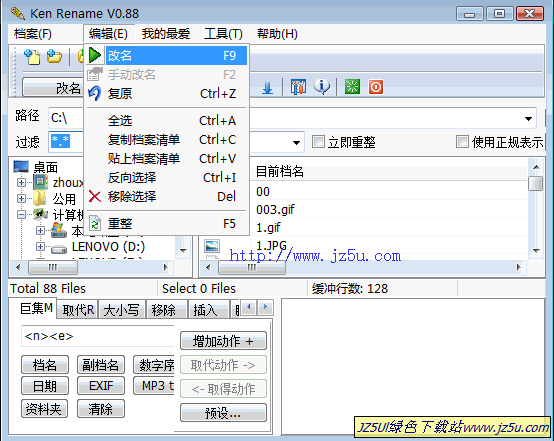
Task: Click the 日期 button
Action: click(45, 386)
